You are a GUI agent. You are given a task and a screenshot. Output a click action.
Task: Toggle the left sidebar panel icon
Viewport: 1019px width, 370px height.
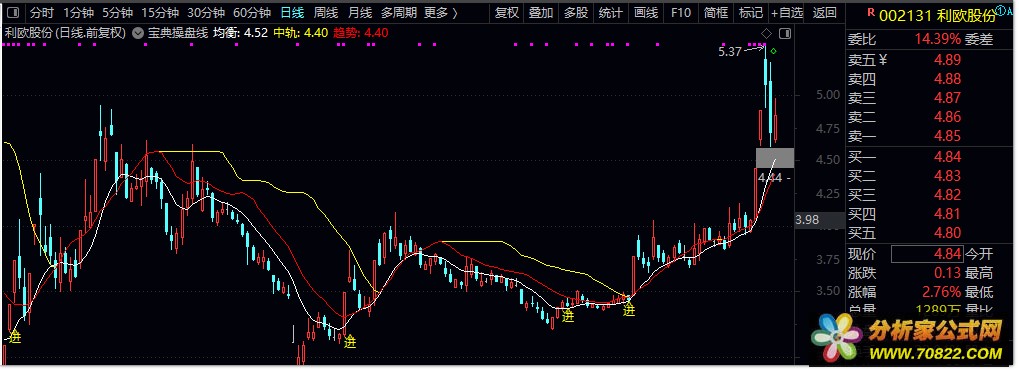(13, 12)
